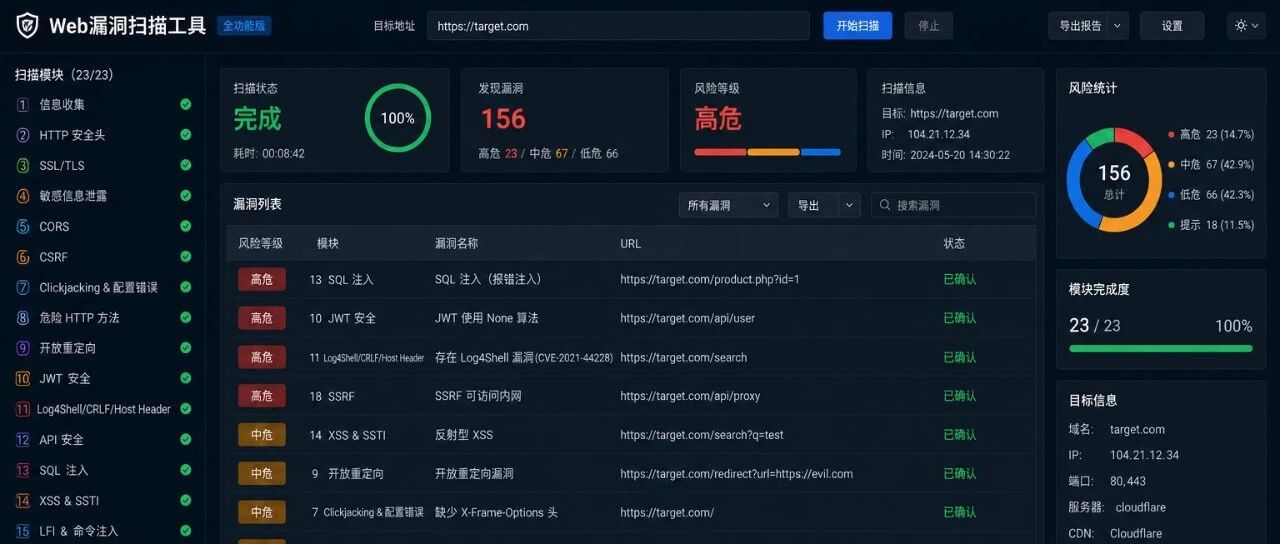Start scanning with 开始扫描 button
1280x544 pixels.
coord(857,26)
